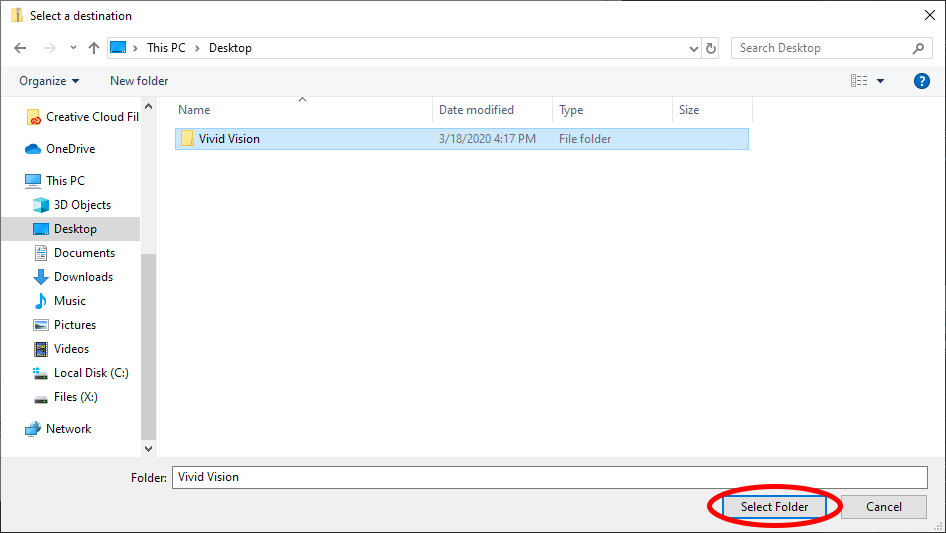This screenshot has height=533, width=946.
Task: Close the Select a destination dialog
Action: (930, 15)
